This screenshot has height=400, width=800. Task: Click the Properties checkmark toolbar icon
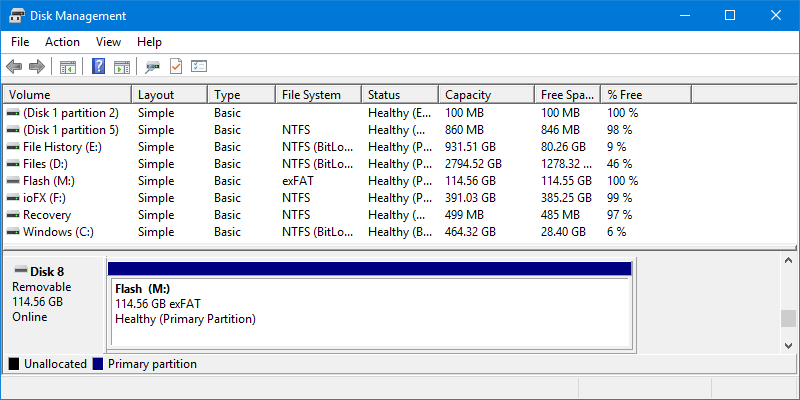coord(176,67)
